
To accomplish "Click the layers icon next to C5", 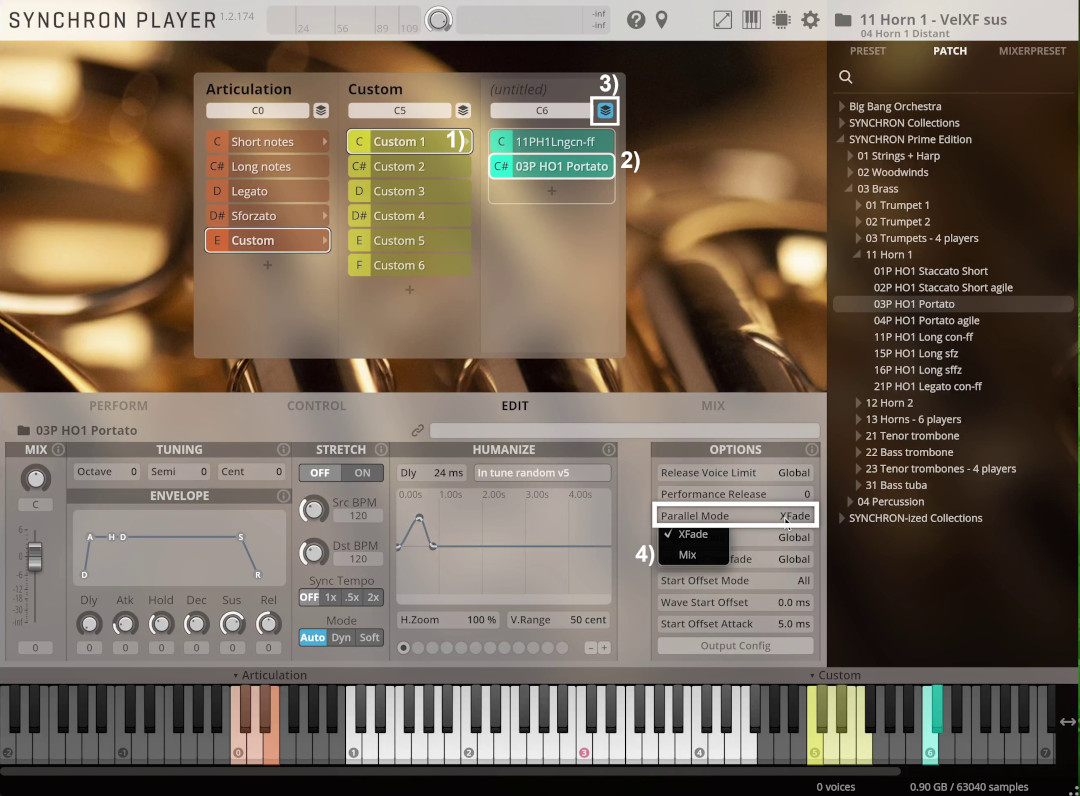I will (463, 110).
